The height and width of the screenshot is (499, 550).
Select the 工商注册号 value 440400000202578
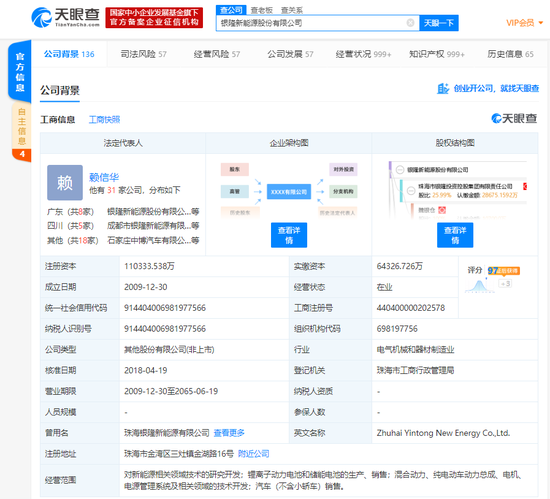click(411, 308)
